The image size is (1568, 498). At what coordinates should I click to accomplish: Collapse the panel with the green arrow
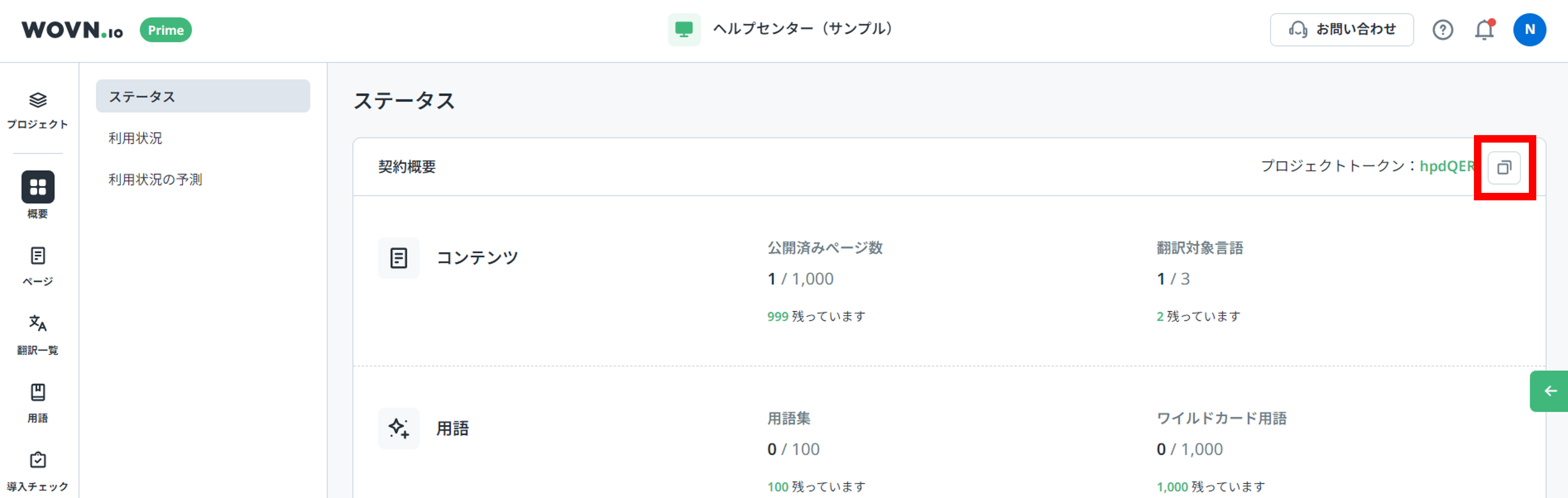click(x=1551, y=391)
